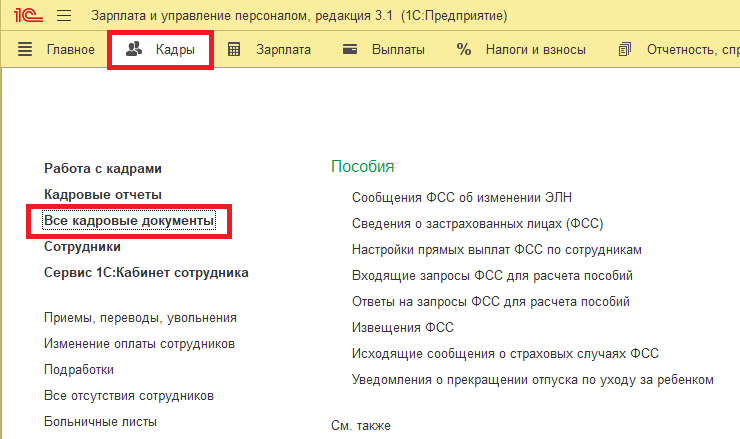This screenshot has width=740, height=439.
Task: Click the Пособия group heading
Action: (362, 166)
